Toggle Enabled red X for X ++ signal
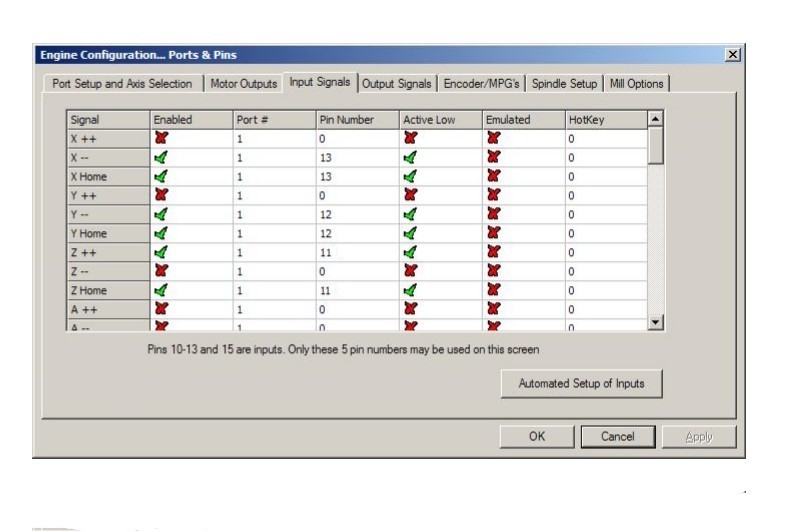The image size is (790, 532). click(161, 139)
